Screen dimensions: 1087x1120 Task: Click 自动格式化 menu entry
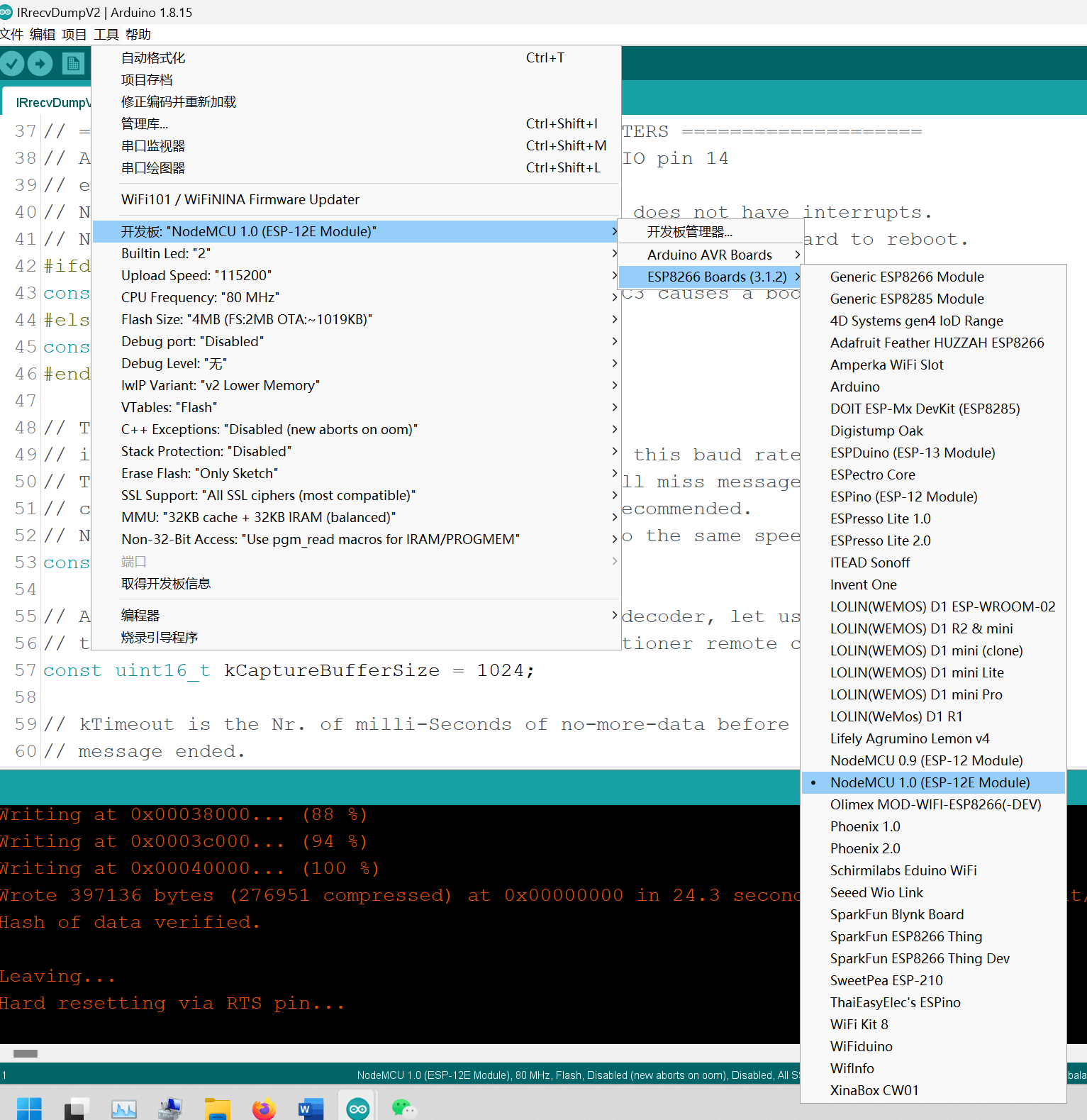pos(357,57)
